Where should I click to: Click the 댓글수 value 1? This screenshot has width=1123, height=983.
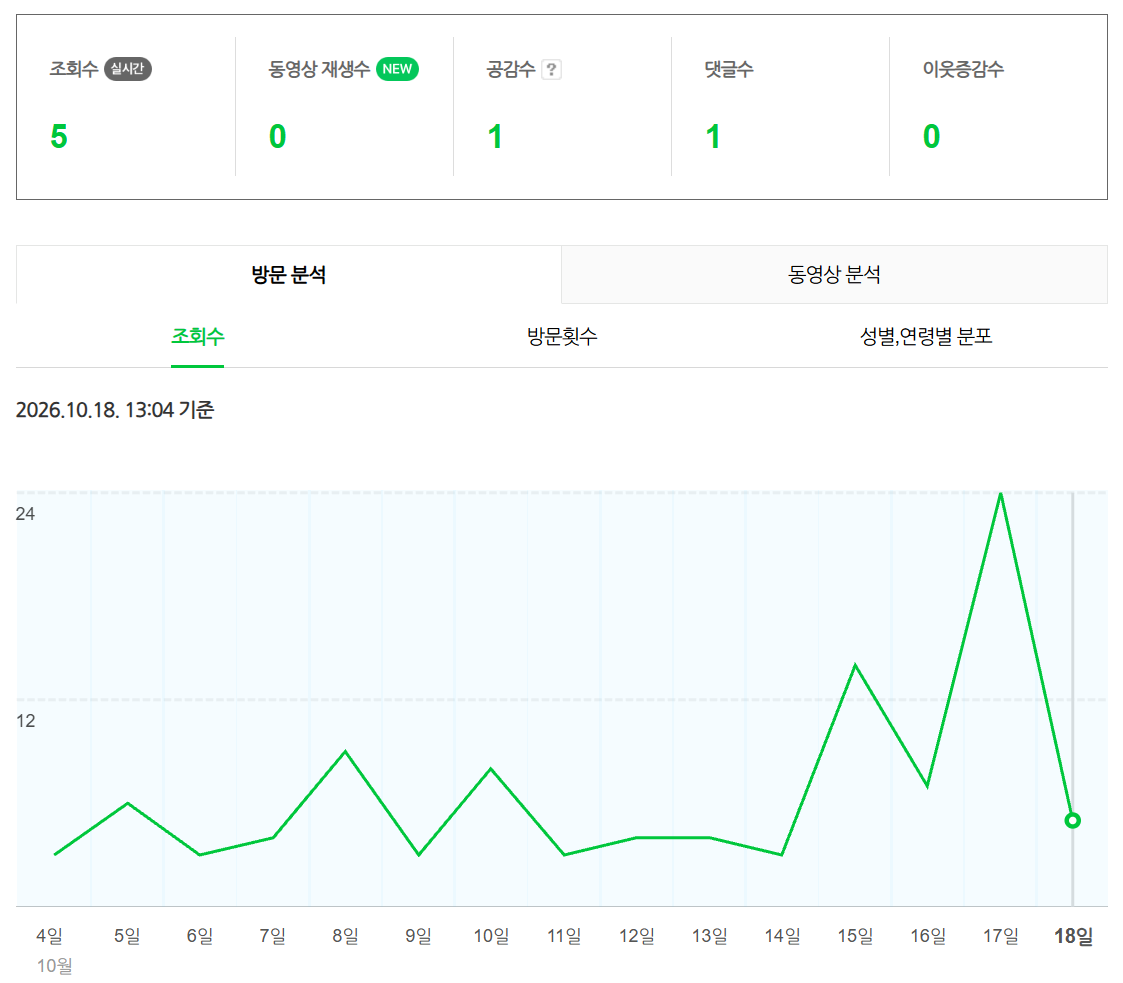(713, 137)
